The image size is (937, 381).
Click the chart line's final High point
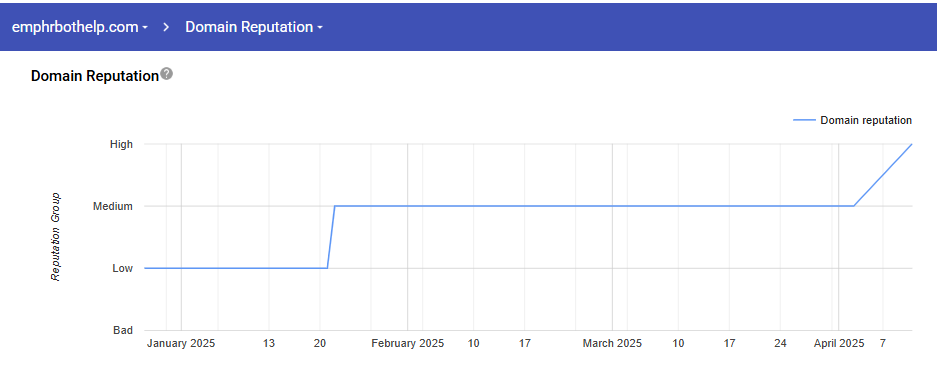click(x=911, y=144)
